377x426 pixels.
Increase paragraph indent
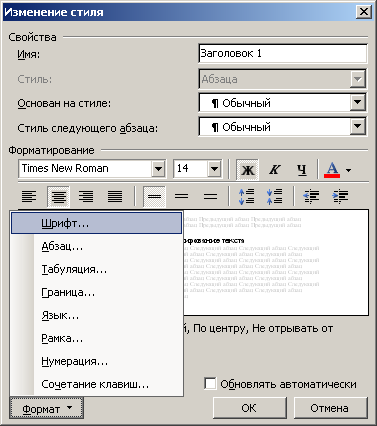(340, 197)
